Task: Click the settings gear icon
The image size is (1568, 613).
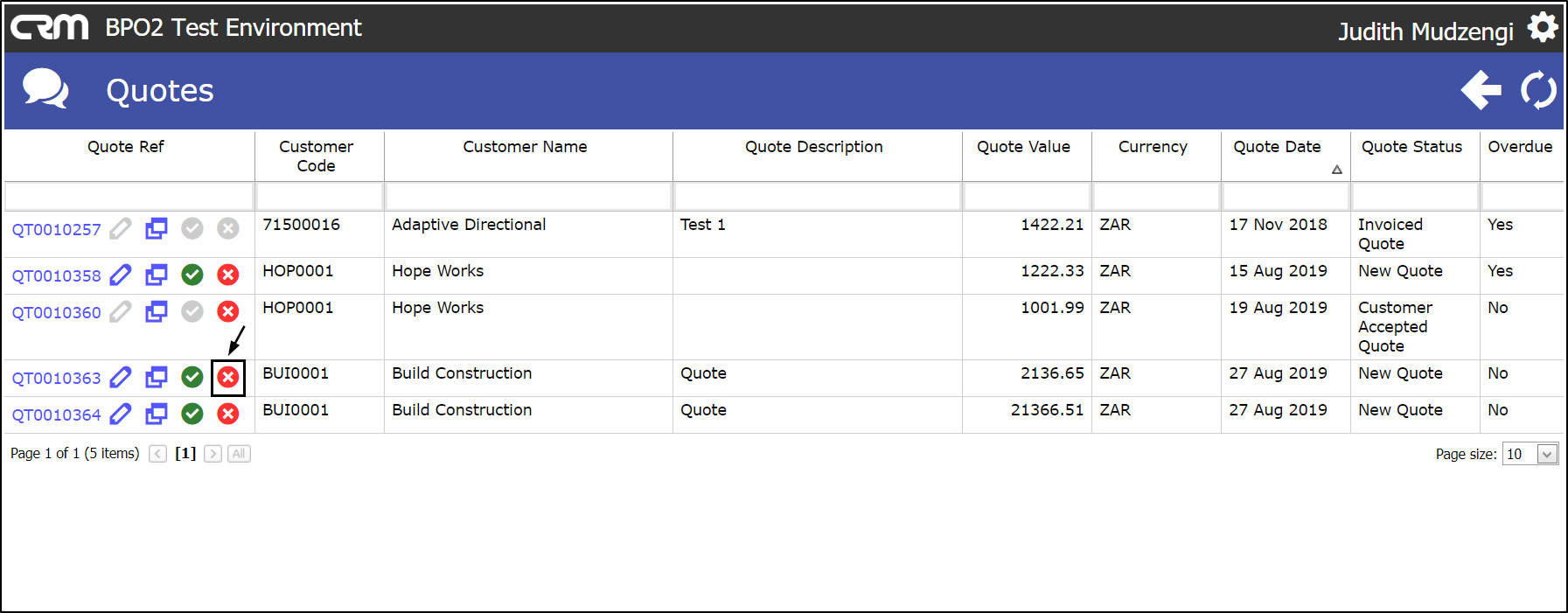Action: [1542, 27]
